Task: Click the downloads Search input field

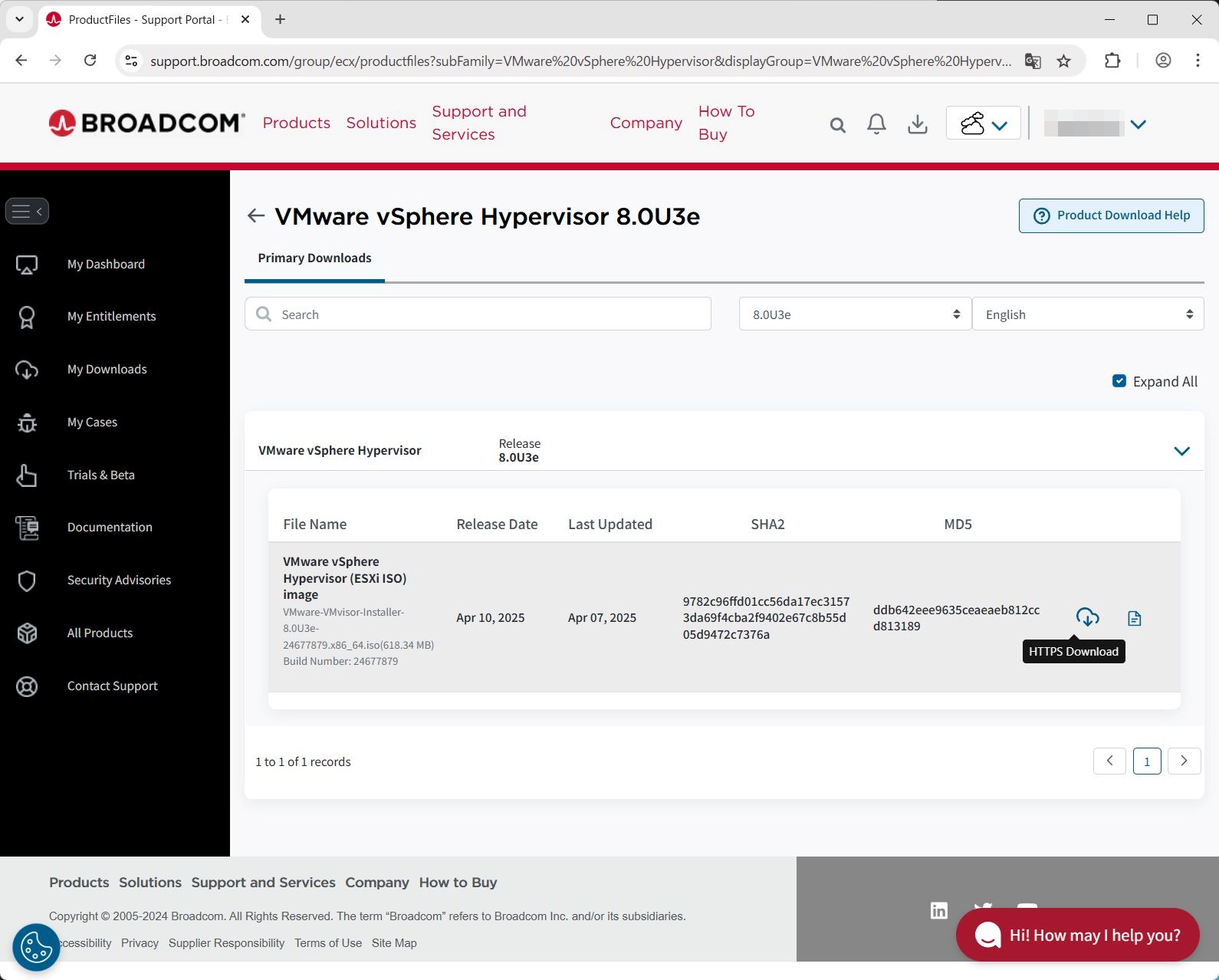Action: [x=478, y=314]
